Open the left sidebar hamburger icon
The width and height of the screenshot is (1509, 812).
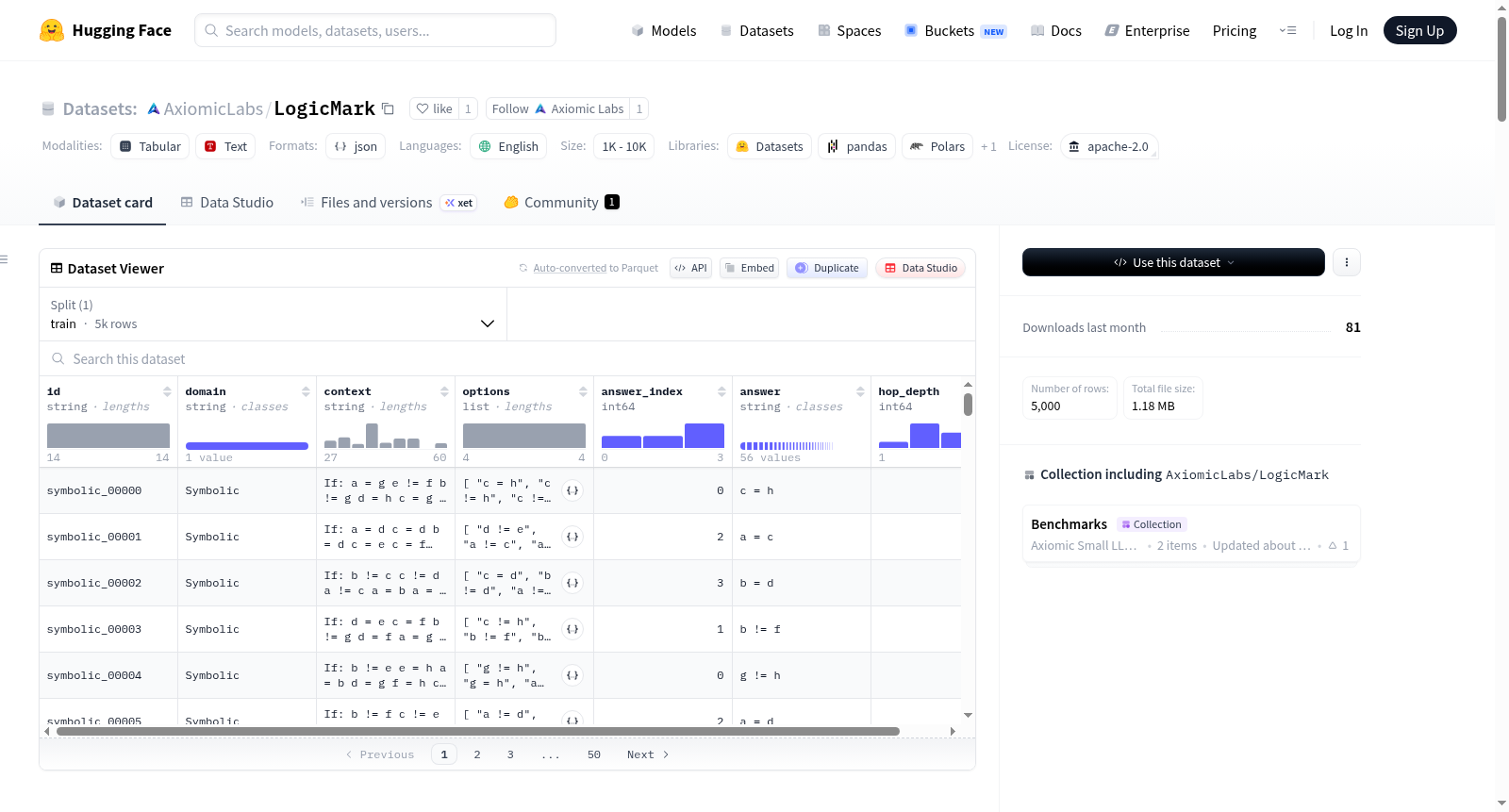point(4,259)
